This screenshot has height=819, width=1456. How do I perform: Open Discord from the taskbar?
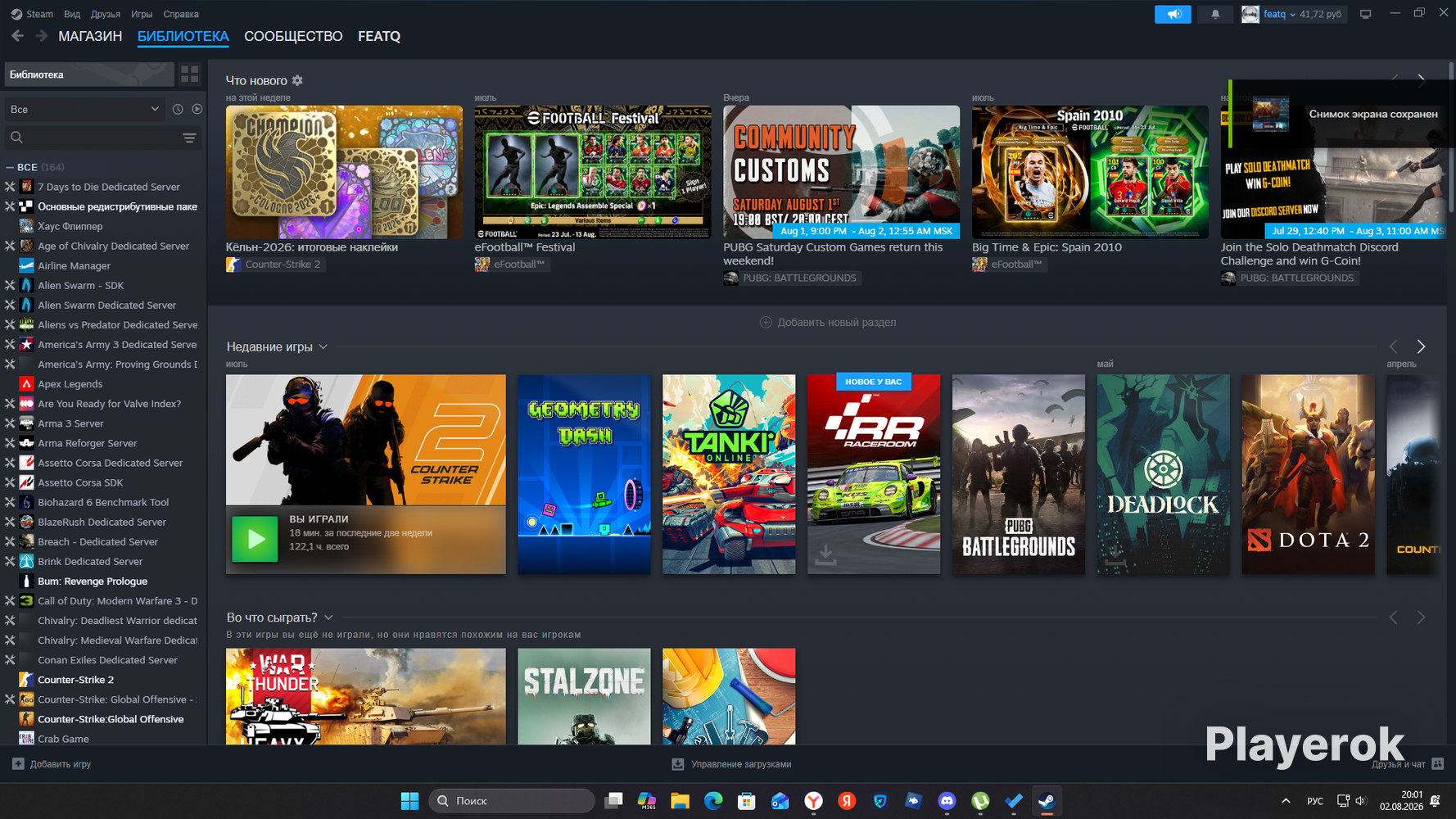click(947, 801)
